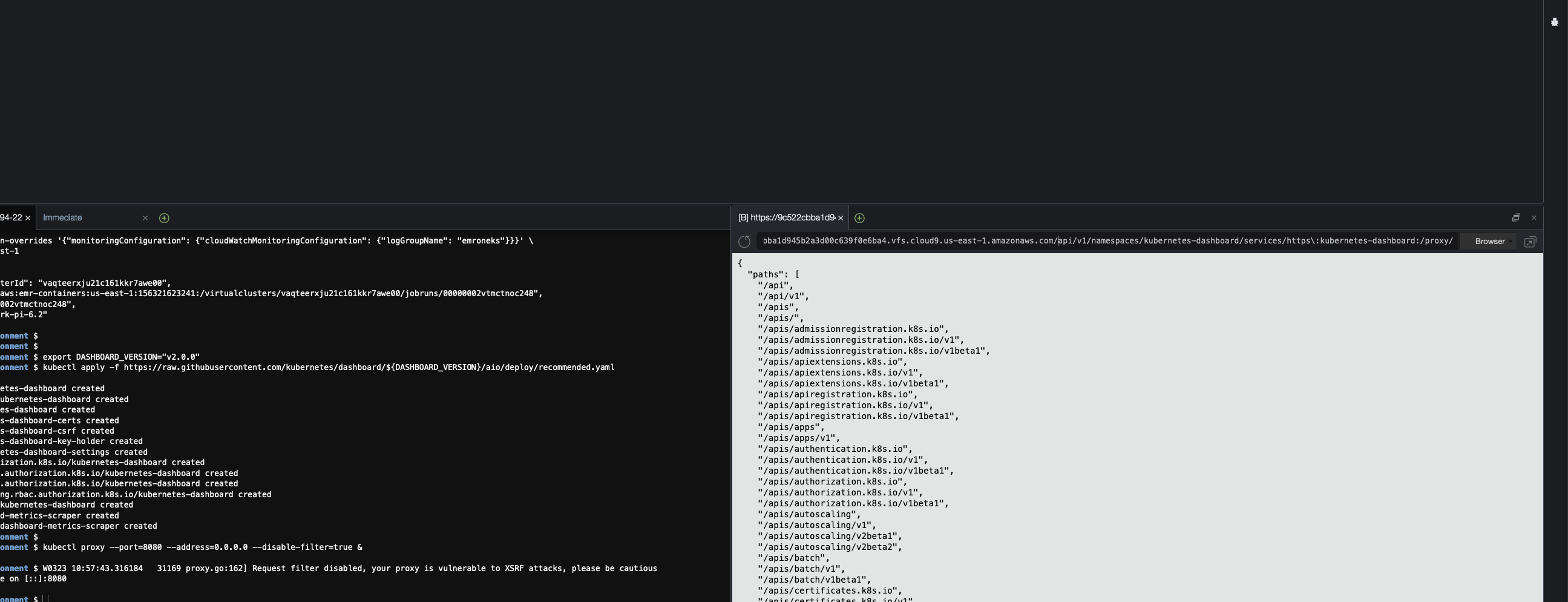This screenshot has width=1568, height=602.
Task: Close the Immediate tab
Action: [145, 217]
